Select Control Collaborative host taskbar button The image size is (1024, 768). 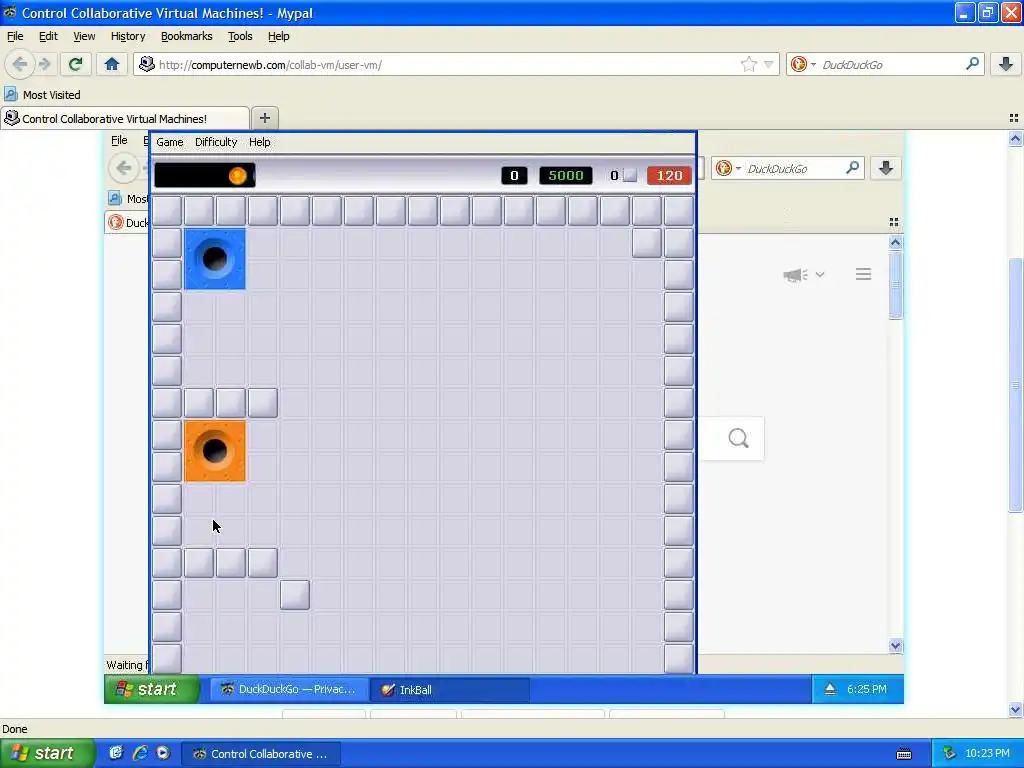pos(260,754)
